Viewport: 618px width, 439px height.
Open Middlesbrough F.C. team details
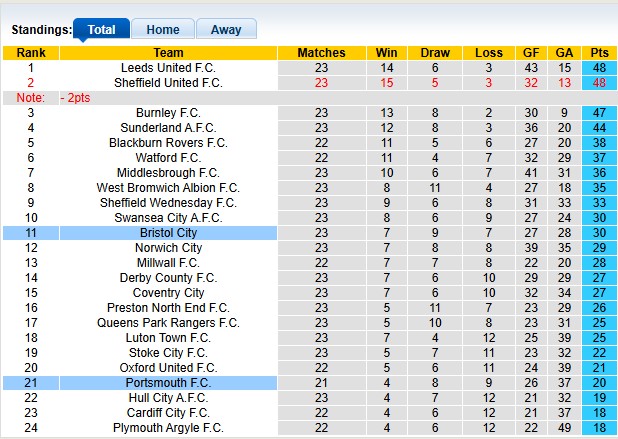coord(168,173)
